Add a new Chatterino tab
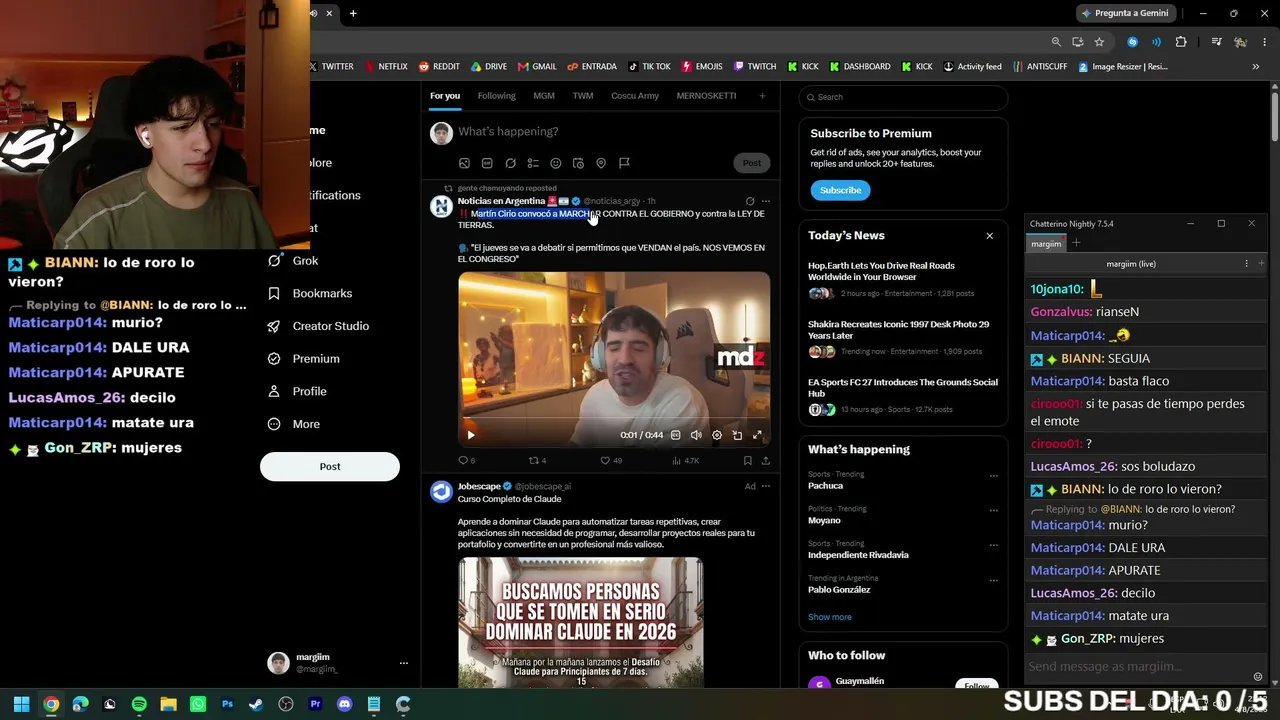Screen dimensions: 1280x720 (1076, 243)
